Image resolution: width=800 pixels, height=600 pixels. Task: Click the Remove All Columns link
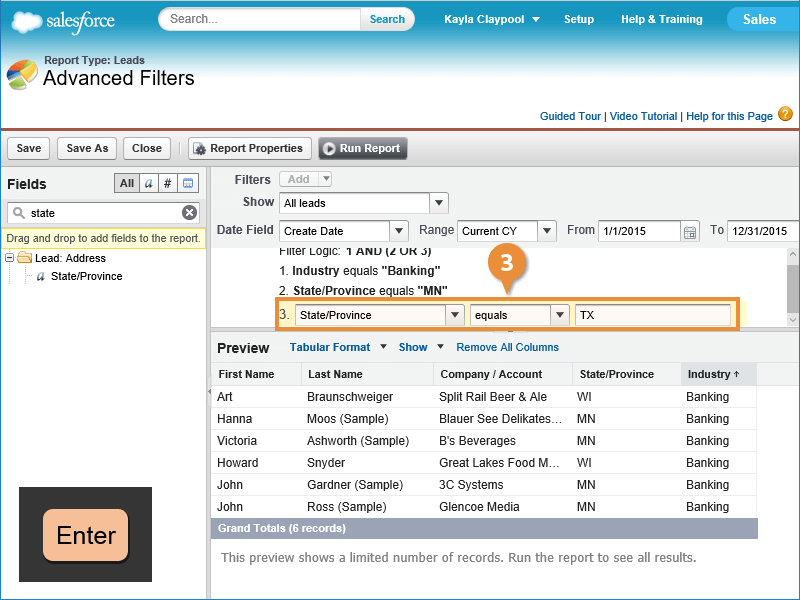pos(507,347)
